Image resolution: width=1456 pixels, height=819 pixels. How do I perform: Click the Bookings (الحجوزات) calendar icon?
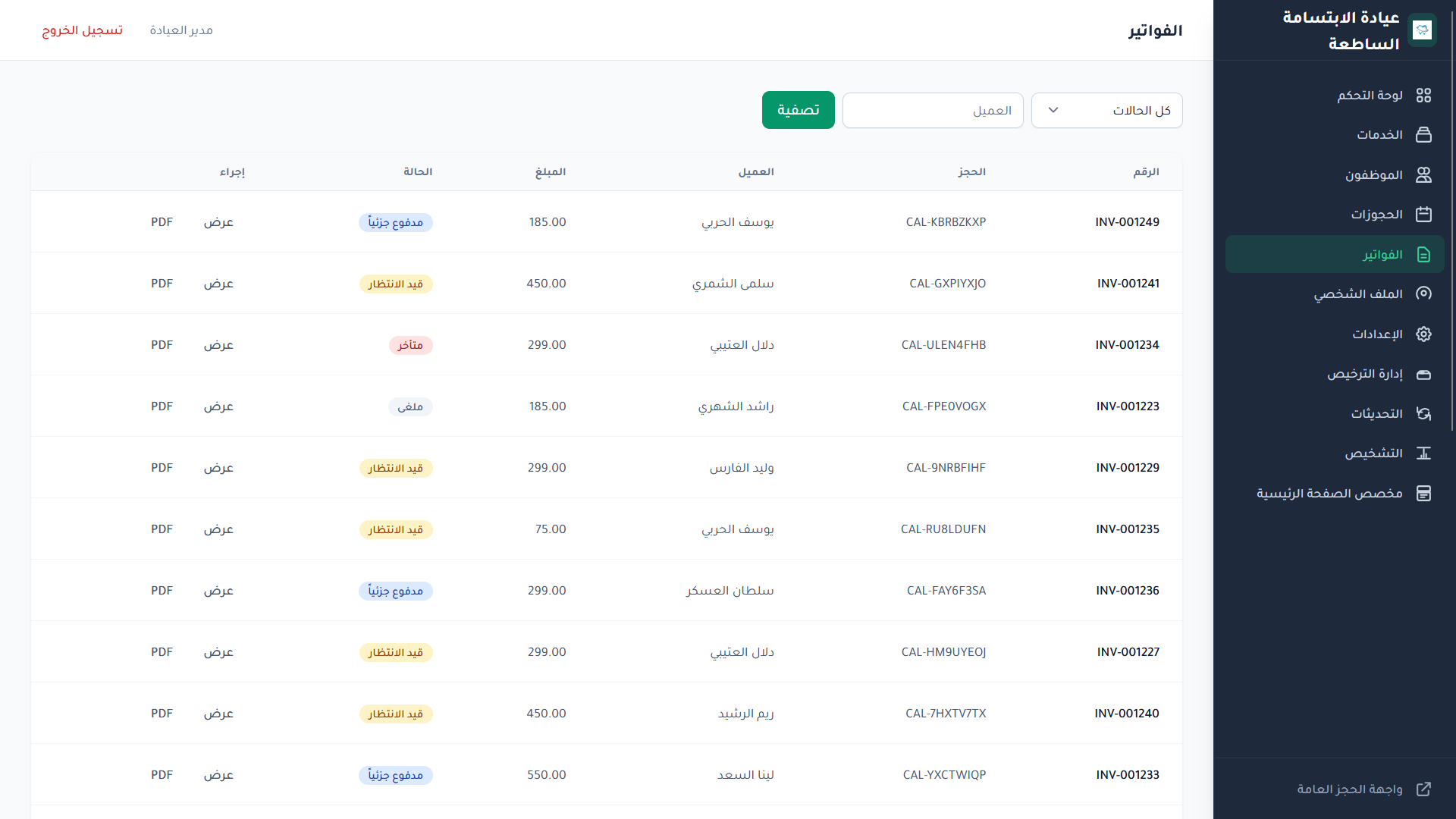click(1423, 215)
